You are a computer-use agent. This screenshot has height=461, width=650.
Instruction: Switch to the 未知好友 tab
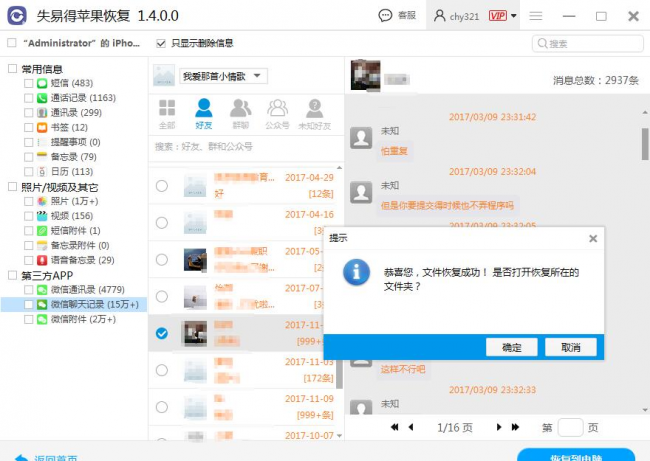click(315, 114)
